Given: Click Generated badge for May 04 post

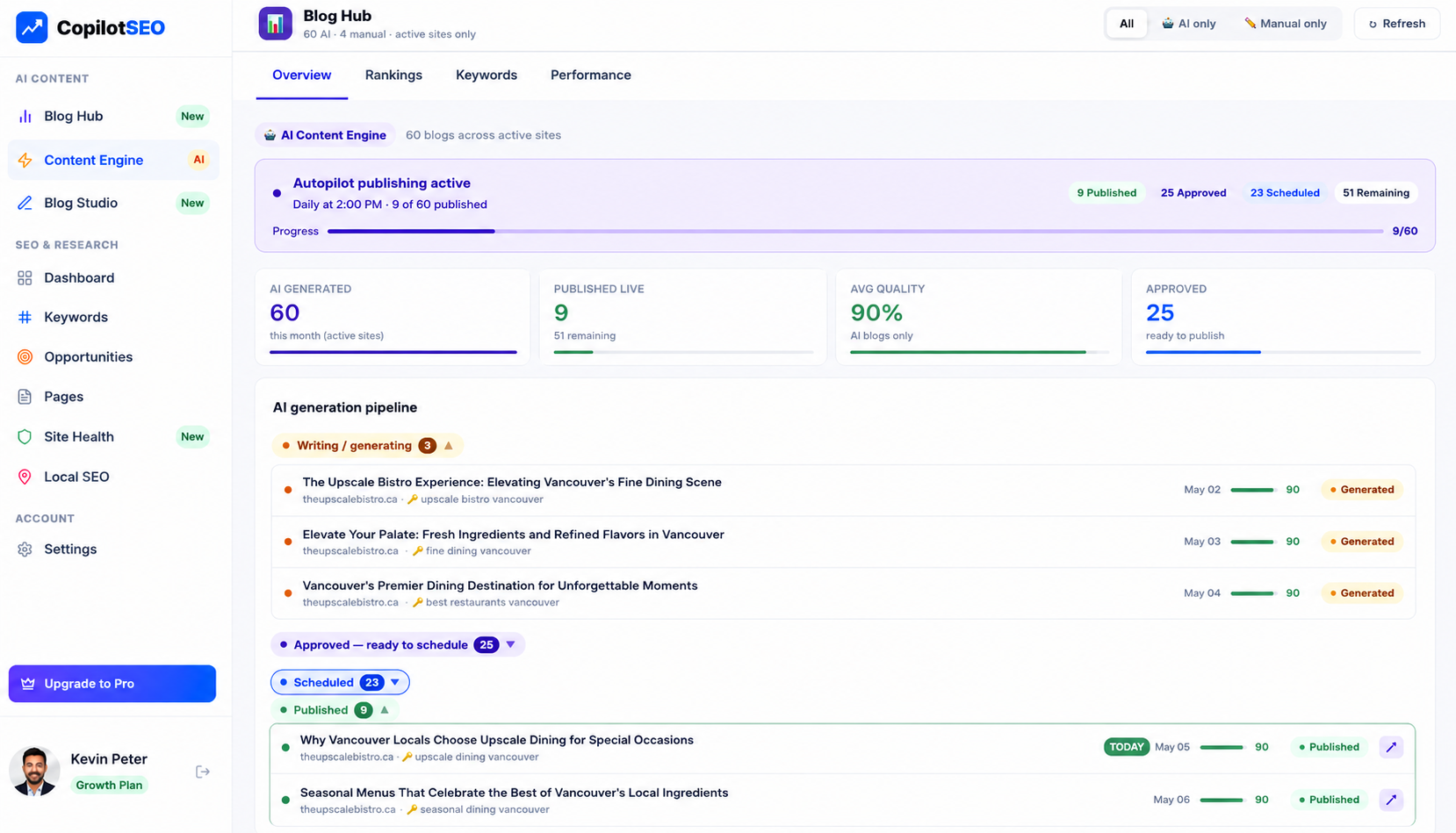Looking at the screenshot, I should pyautogui.click(x=1362, y=593).
